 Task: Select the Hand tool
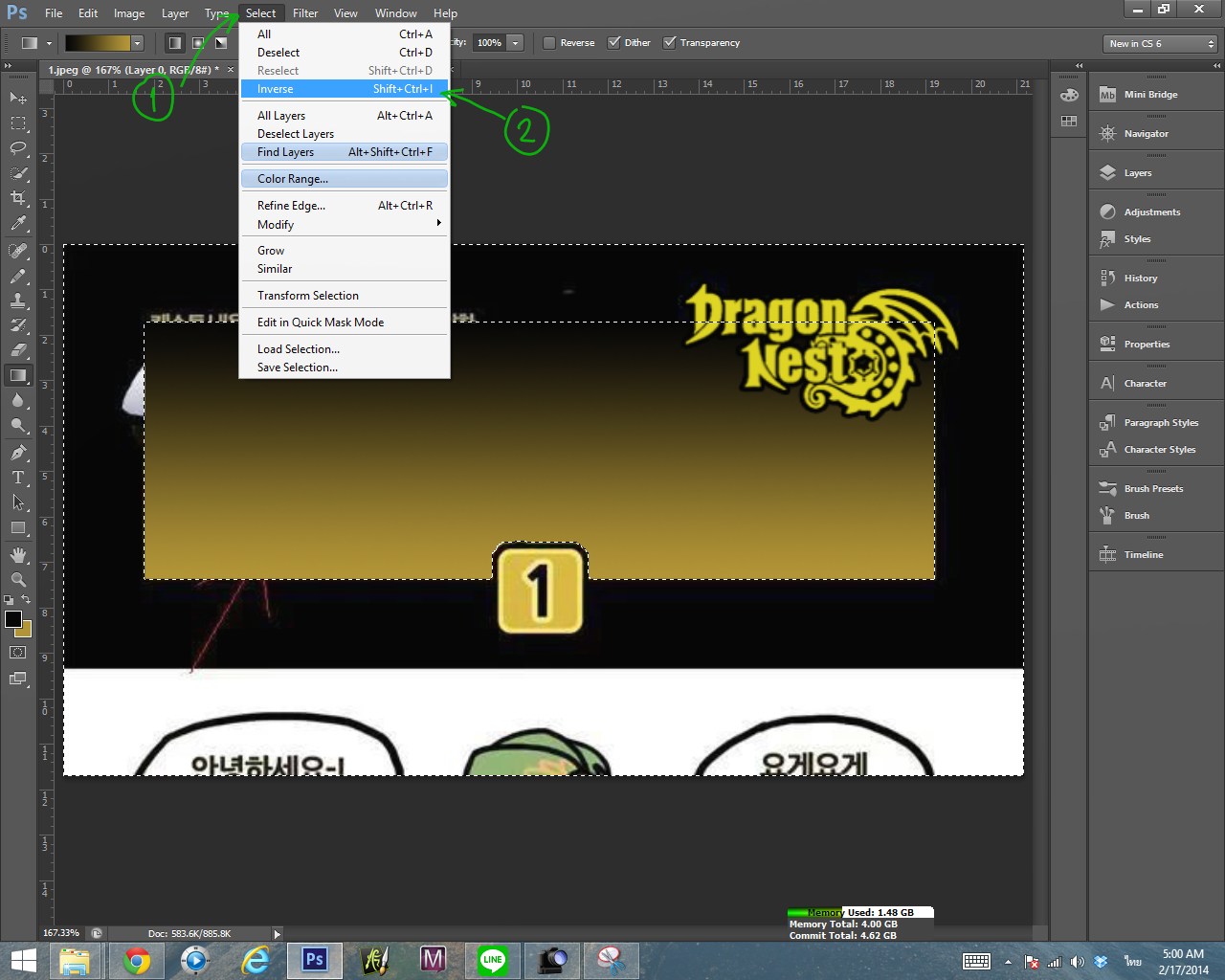(18, 555)
